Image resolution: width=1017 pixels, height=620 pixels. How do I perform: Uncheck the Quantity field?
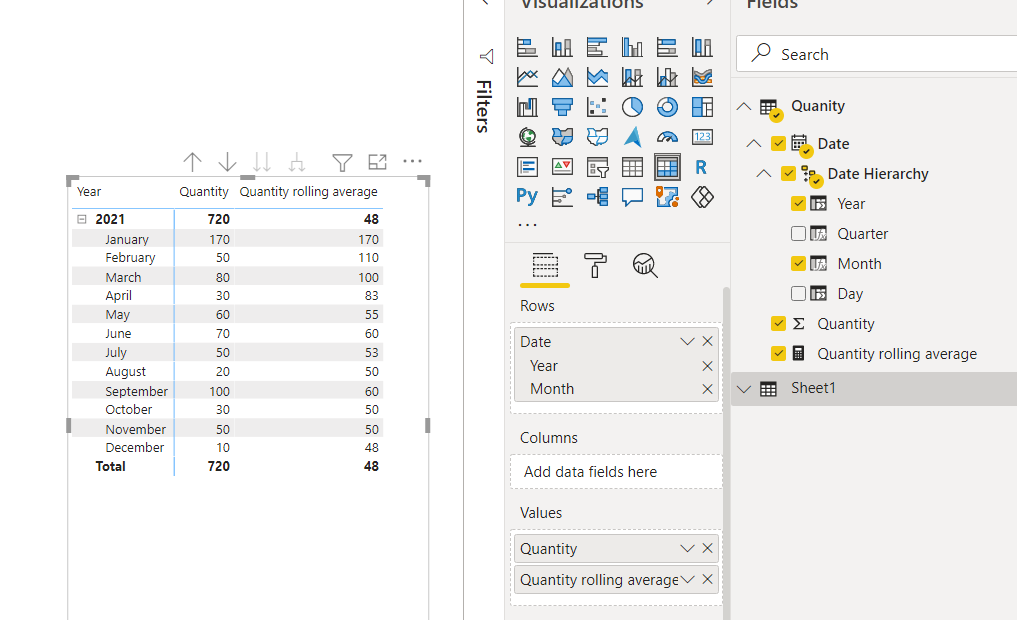click(x=778, y=323)
